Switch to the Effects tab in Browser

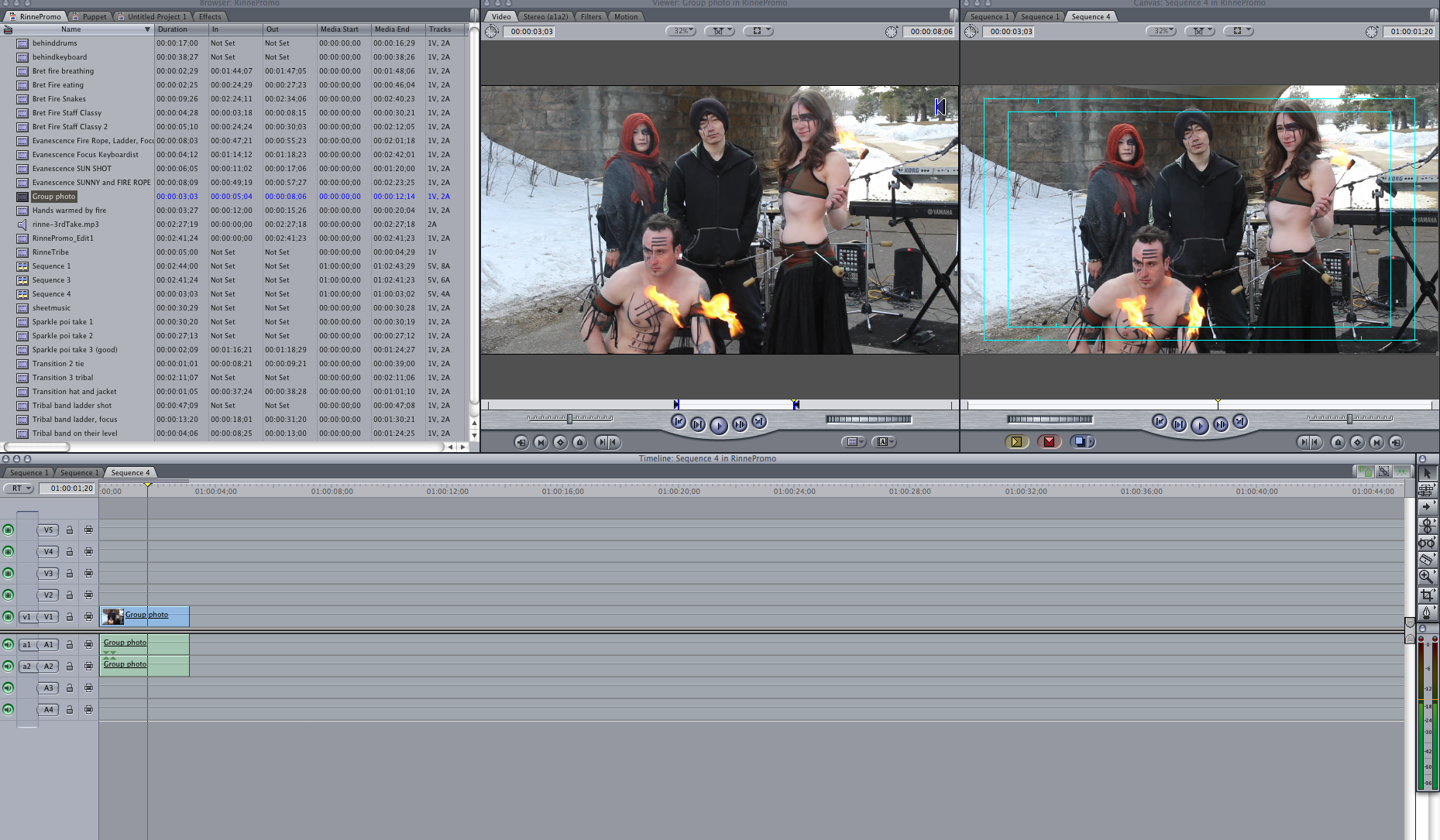click(x=210, y=16)
